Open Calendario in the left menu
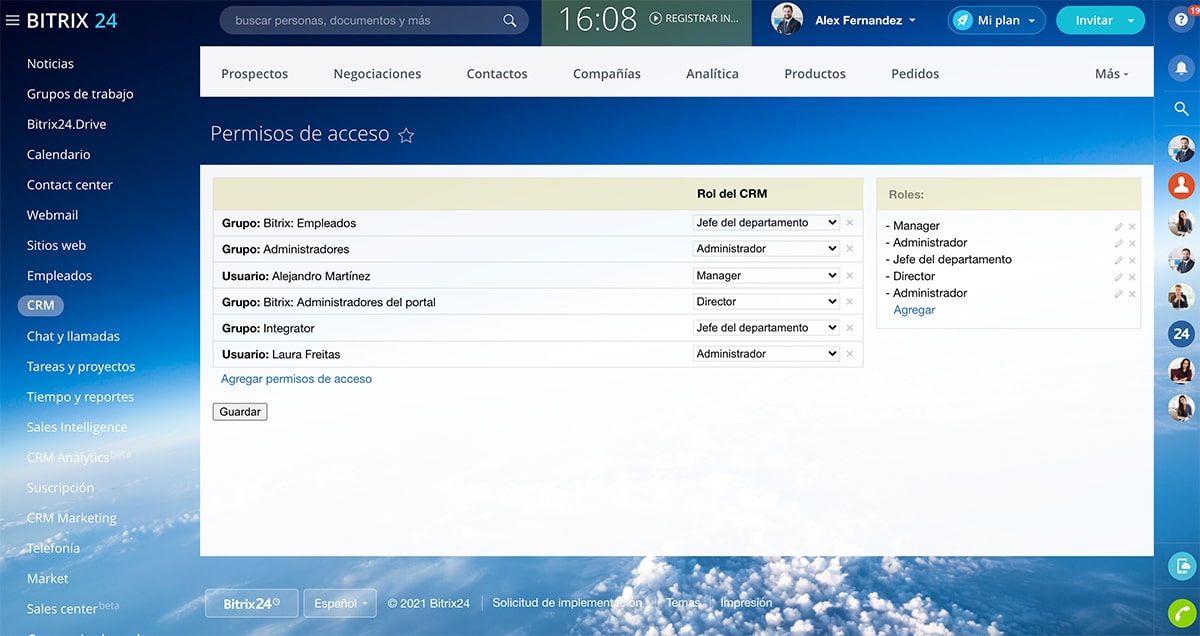 [58, 155]
